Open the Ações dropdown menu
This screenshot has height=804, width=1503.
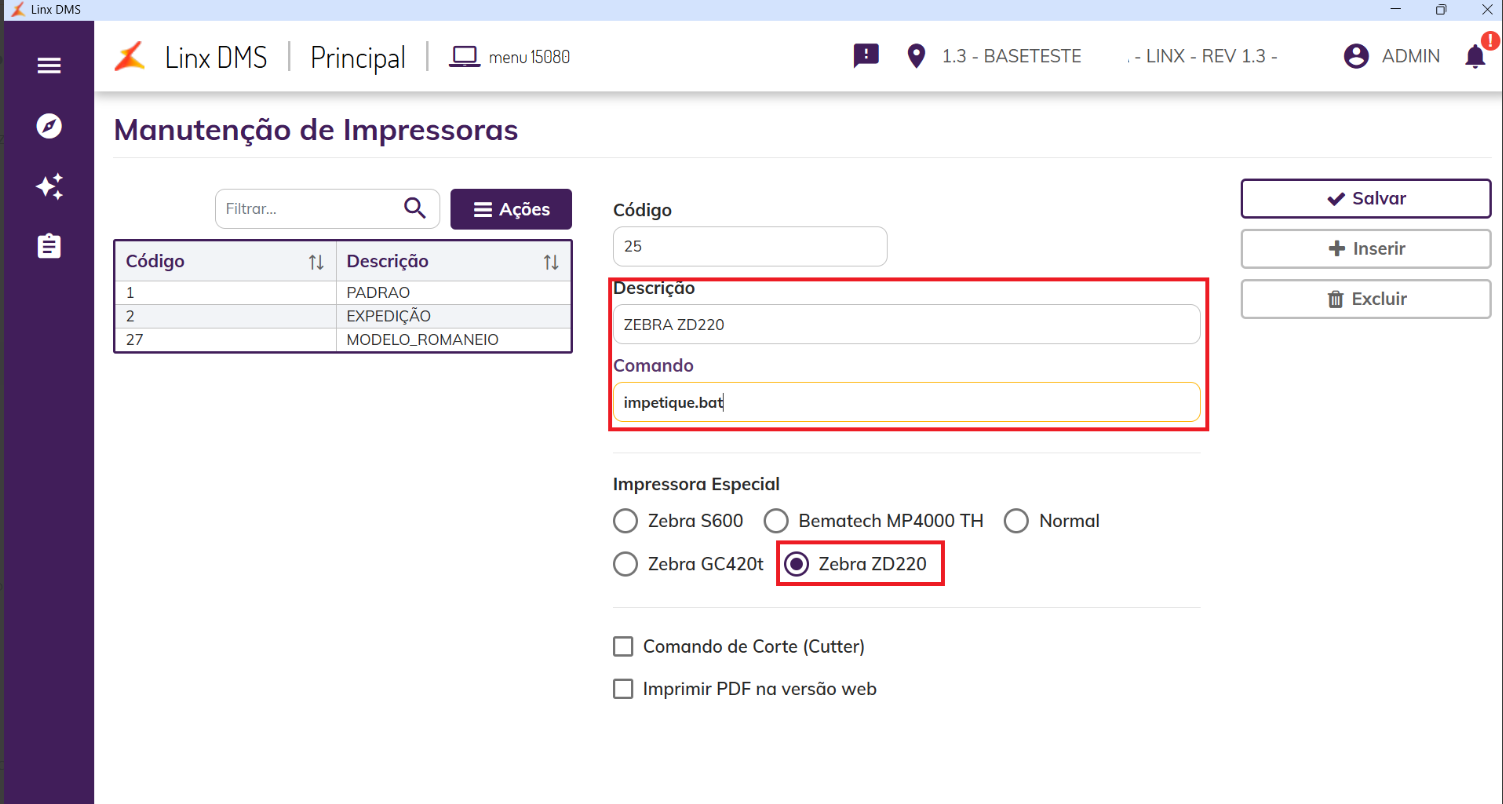511,209
